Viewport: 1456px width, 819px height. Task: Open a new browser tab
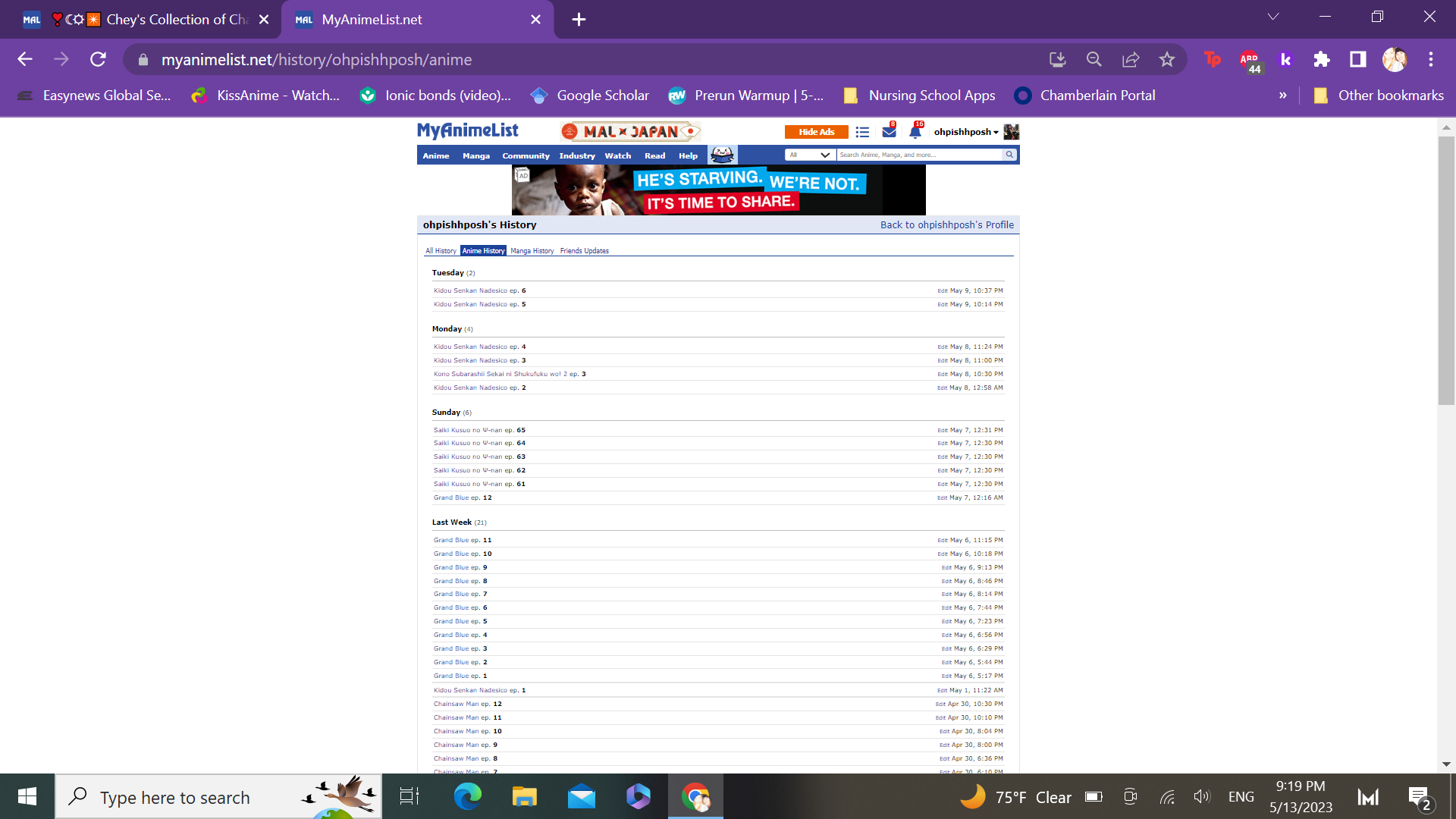pyautogui.click(x=579, y=20)
